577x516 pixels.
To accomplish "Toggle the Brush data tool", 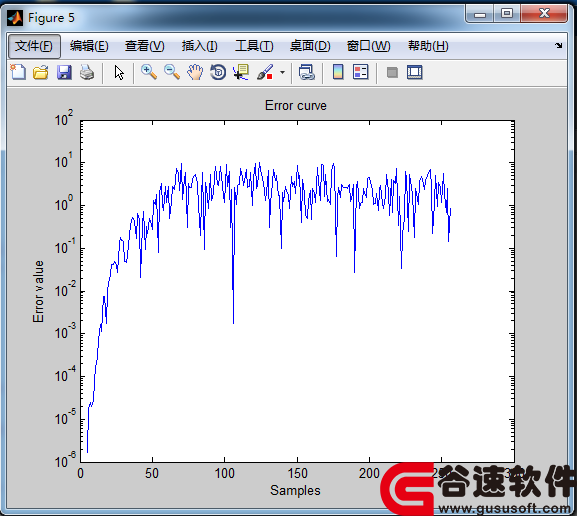I will (265, 72).
